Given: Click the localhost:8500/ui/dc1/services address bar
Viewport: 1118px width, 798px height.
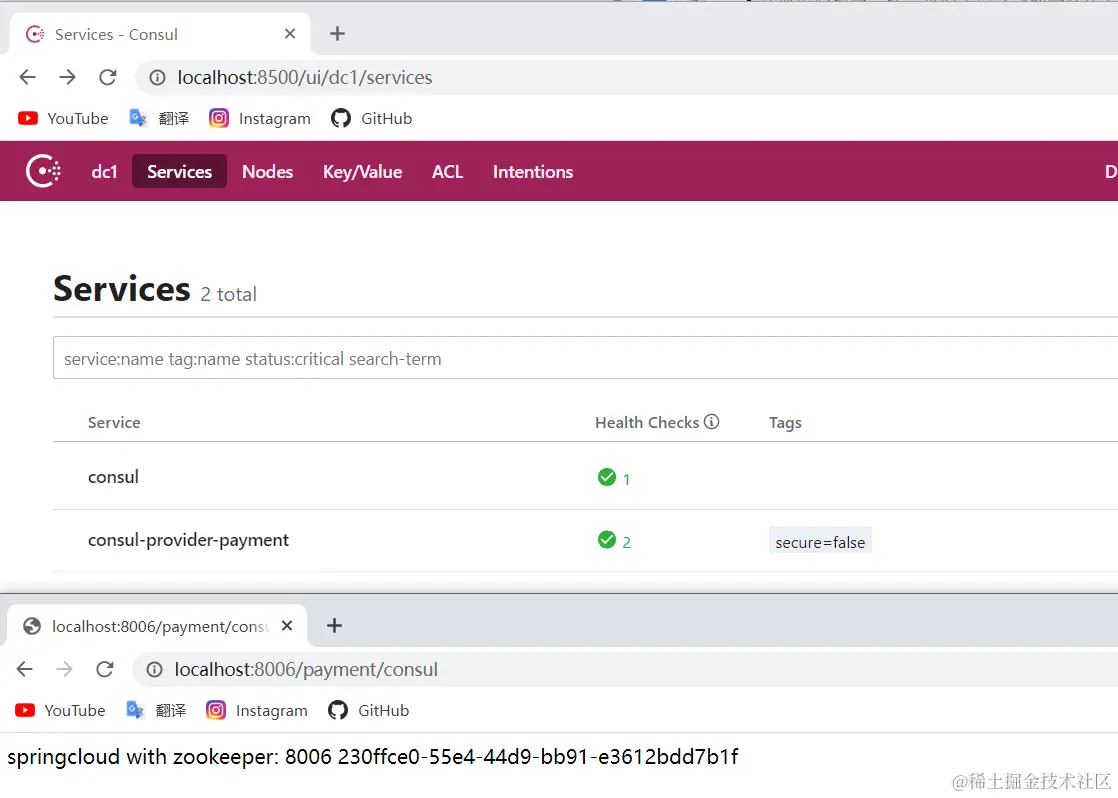Looking at the screenshot, I should (627, 77).
